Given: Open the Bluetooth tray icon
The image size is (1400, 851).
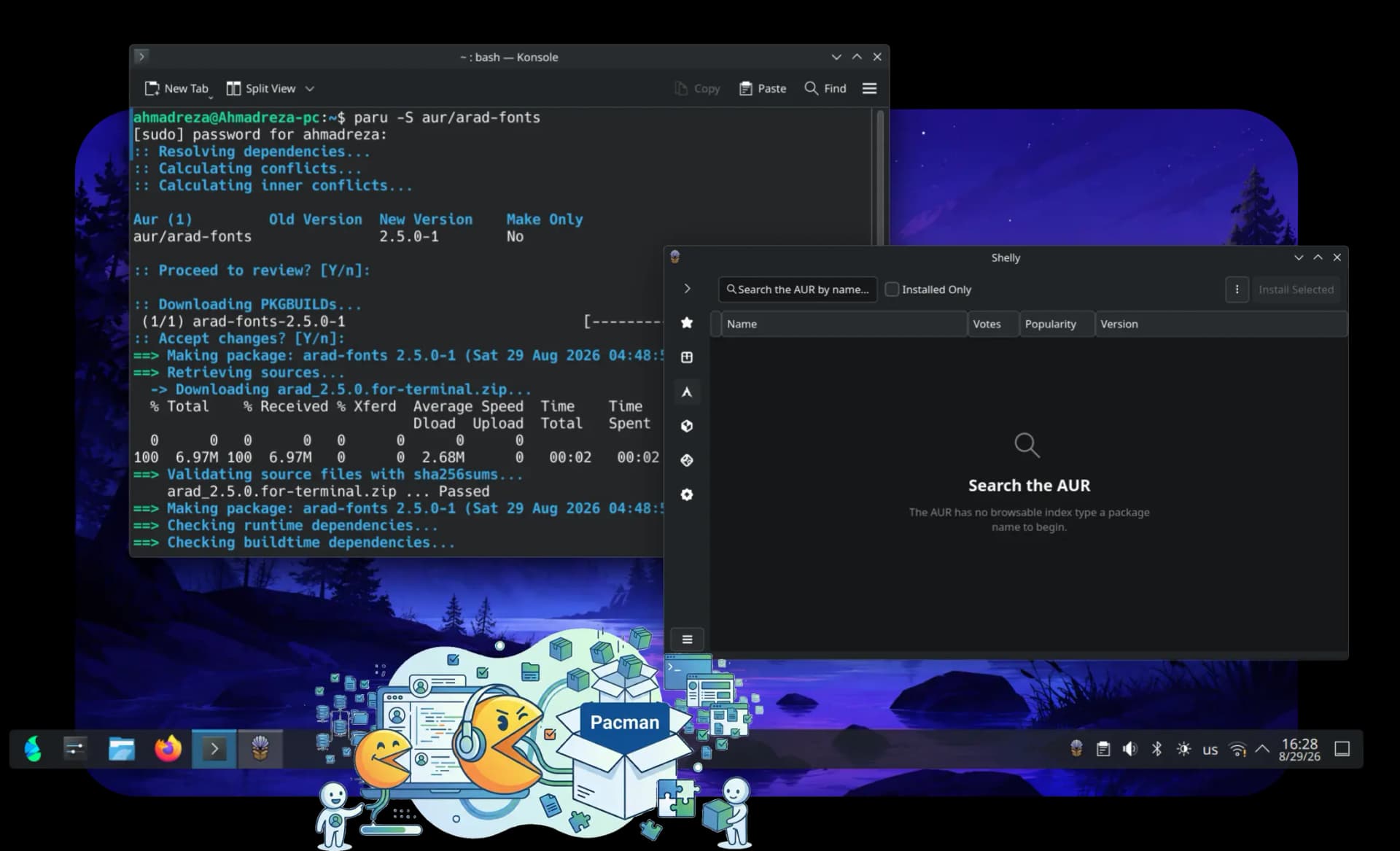Looking at the screenshot, I should [1156, 749].
